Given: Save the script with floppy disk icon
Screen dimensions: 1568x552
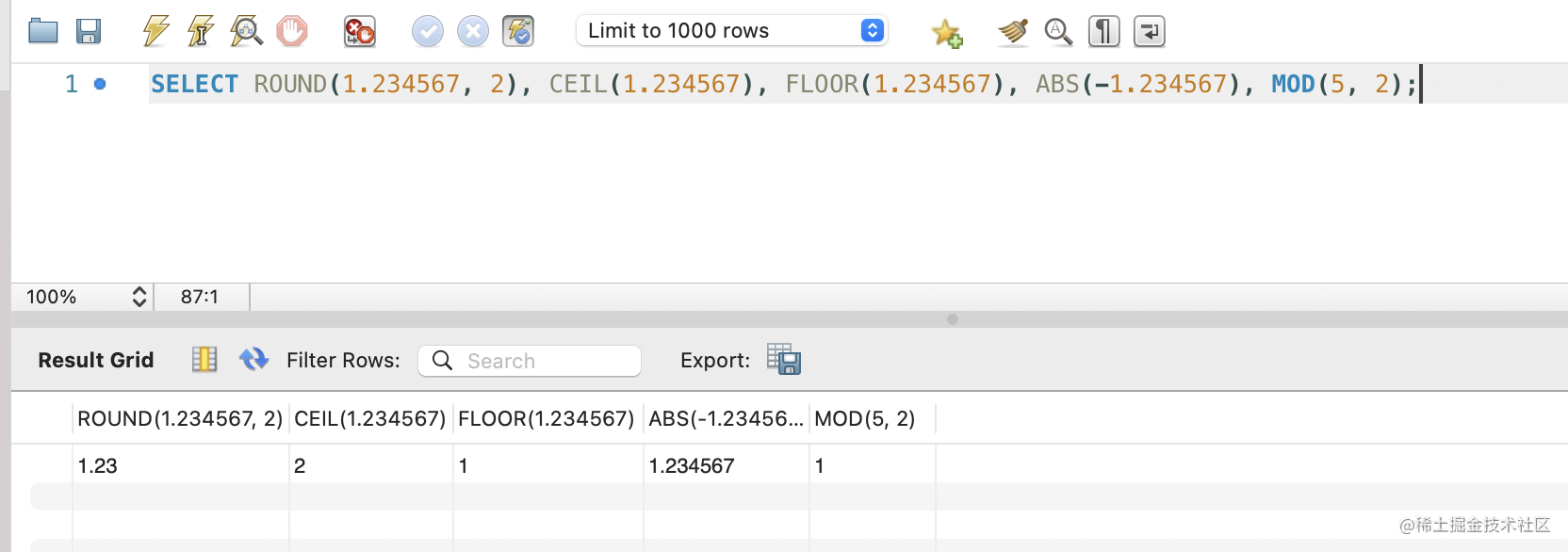Looking at the screenshot, I should click(89, 31).
